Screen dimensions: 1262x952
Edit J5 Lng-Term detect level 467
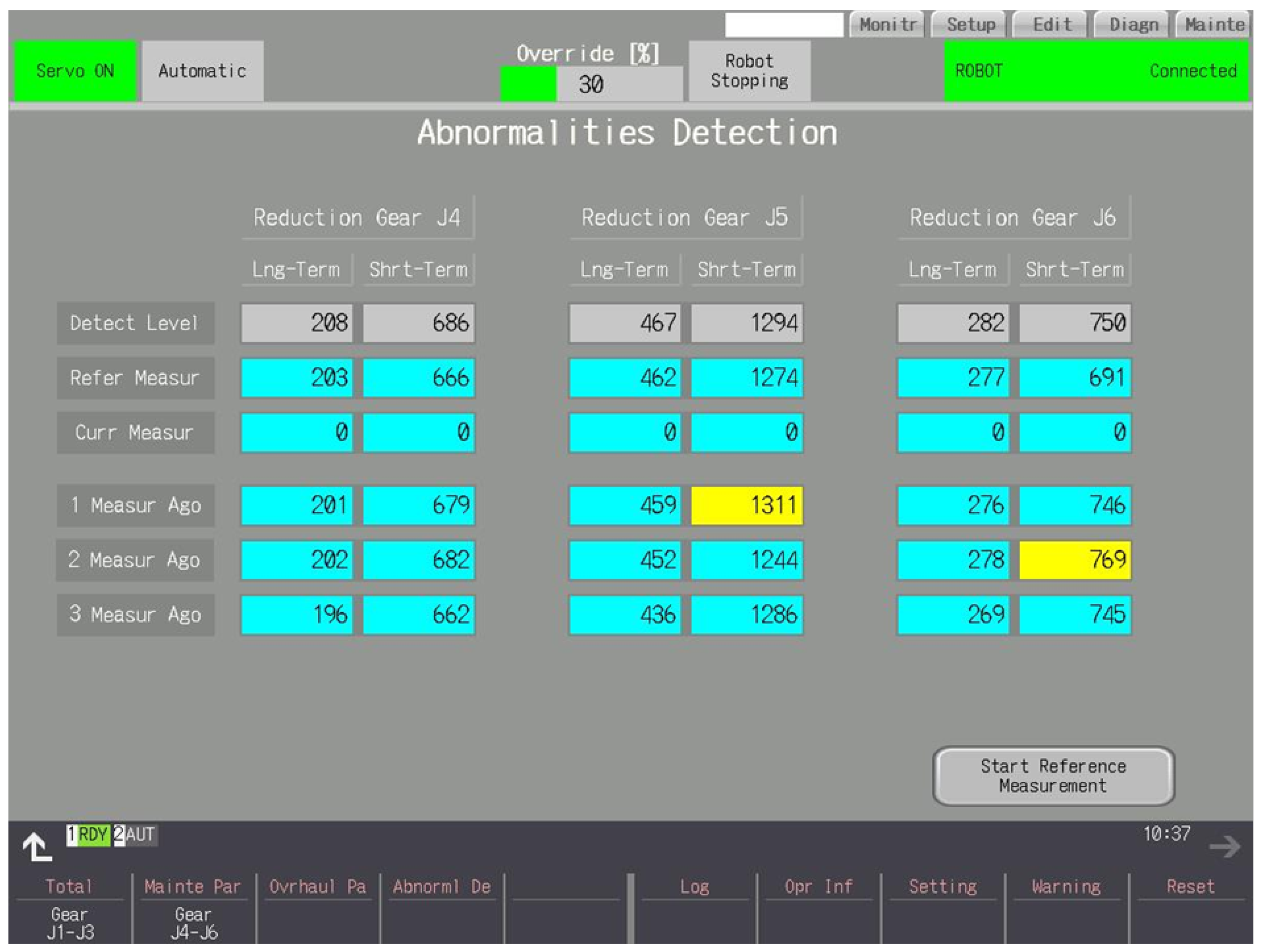coord(625,323)
